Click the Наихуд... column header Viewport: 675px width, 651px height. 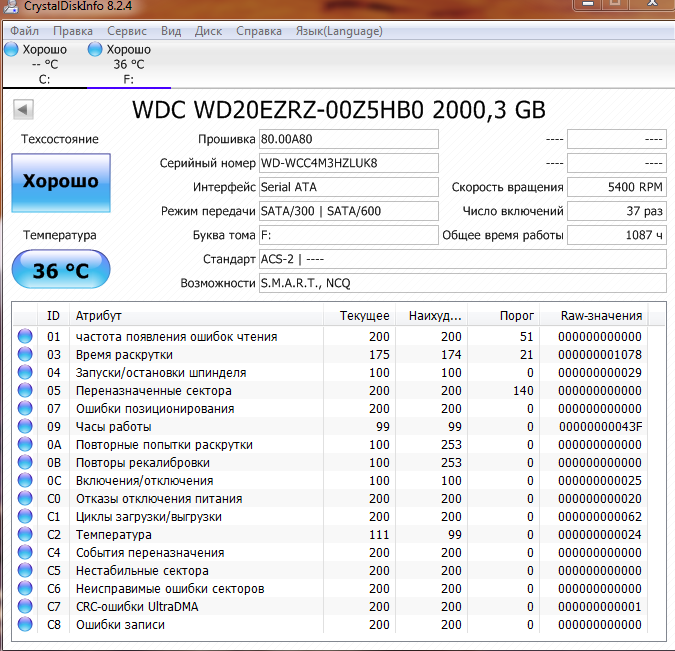coord(431,316)
